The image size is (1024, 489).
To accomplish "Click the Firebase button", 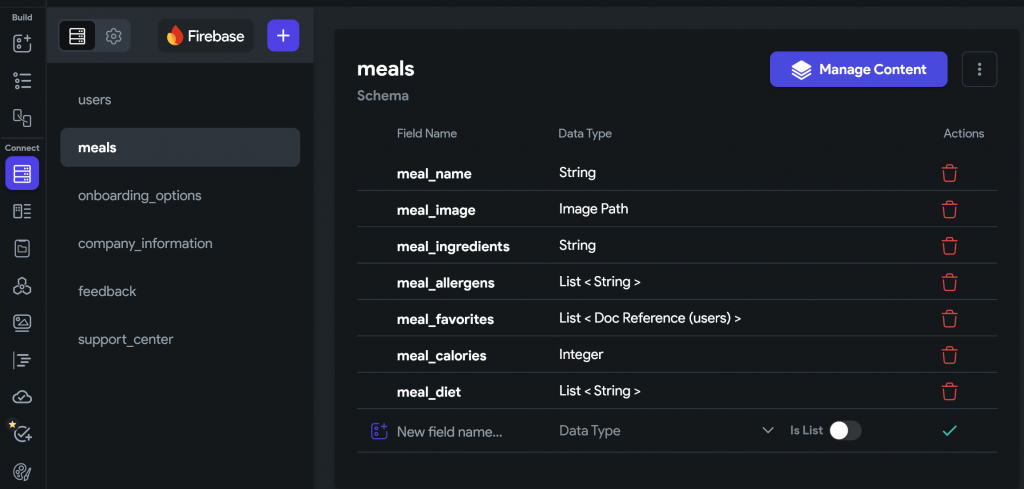I will [x=205, y=36].
